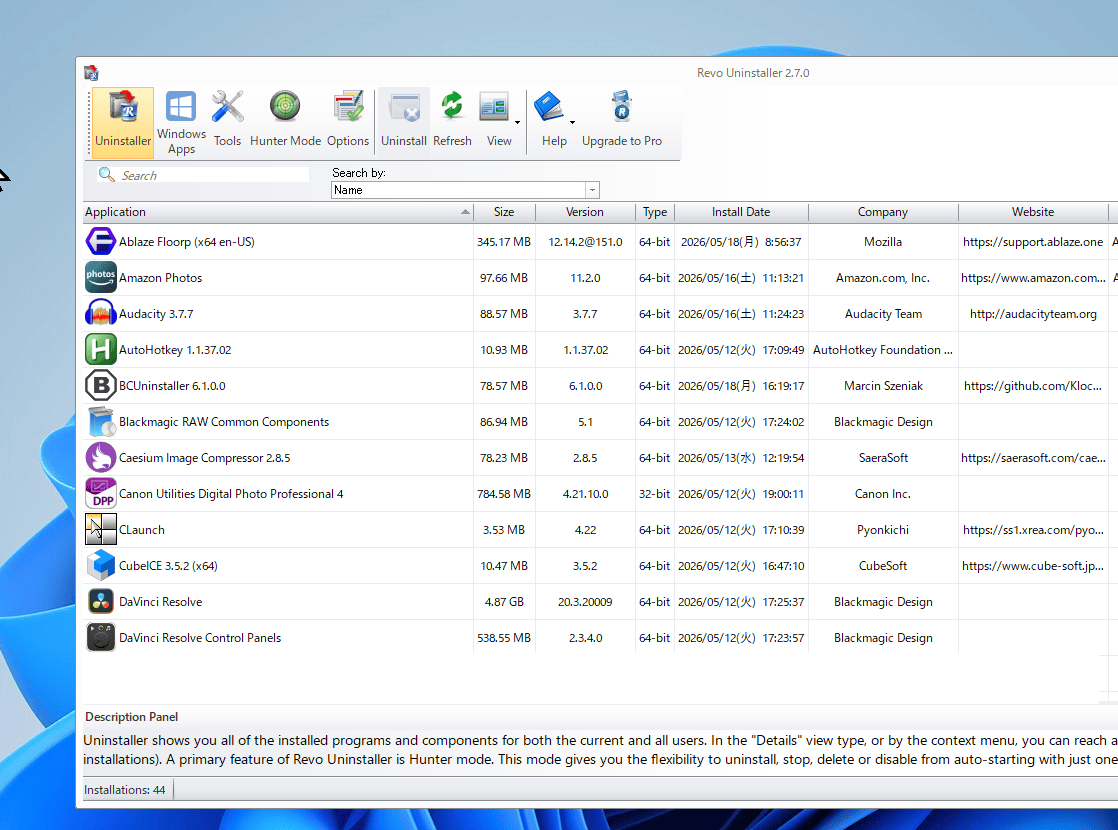Select the Ablaze Floorp (x64 en-US) row
The height and width of the screenshot is (830, 1118).
(600, 242)
